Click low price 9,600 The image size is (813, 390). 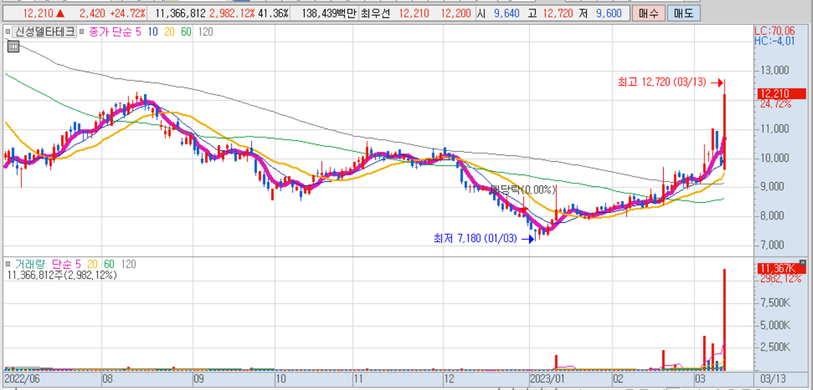608,13
